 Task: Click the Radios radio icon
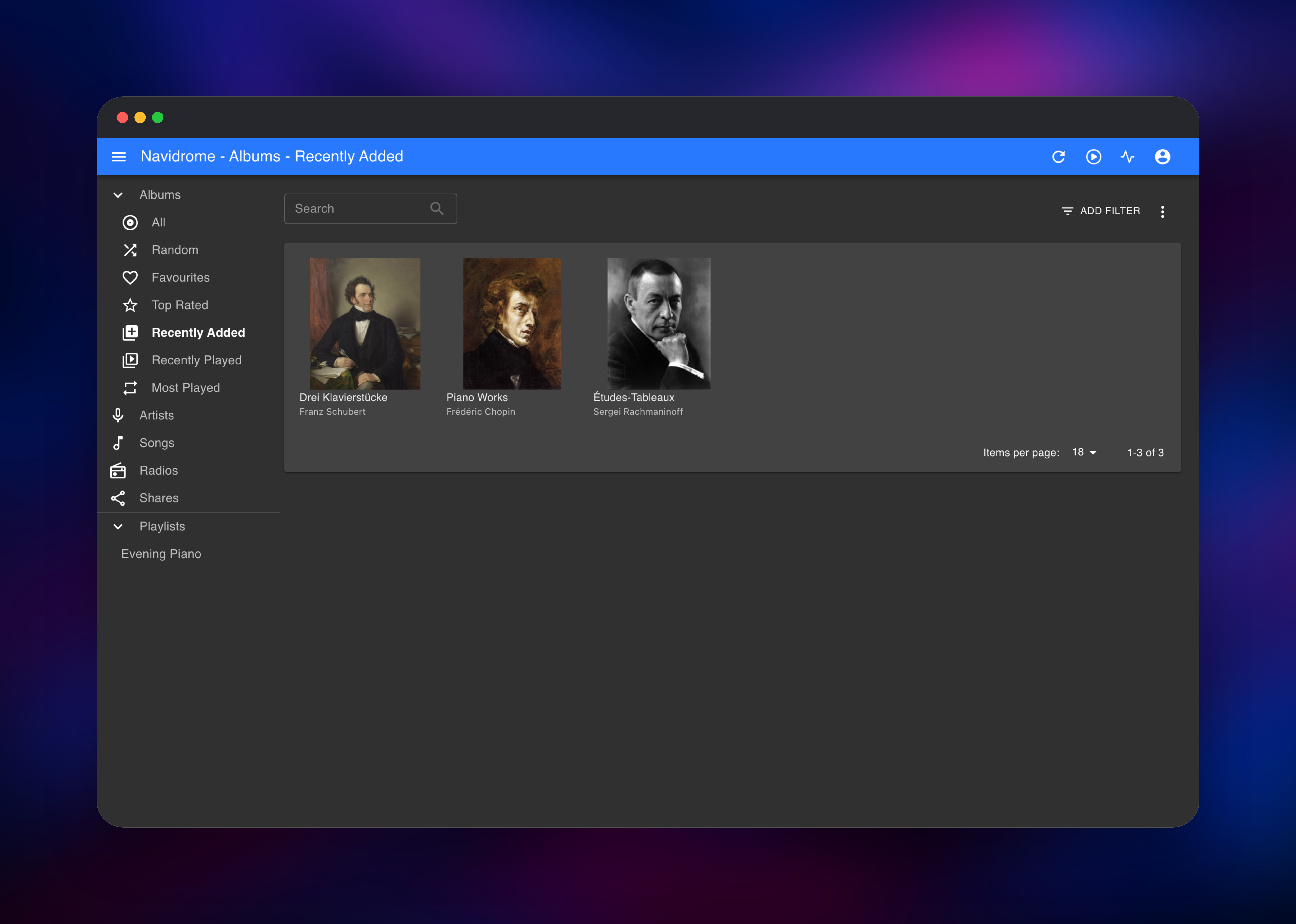pos(118,471)
